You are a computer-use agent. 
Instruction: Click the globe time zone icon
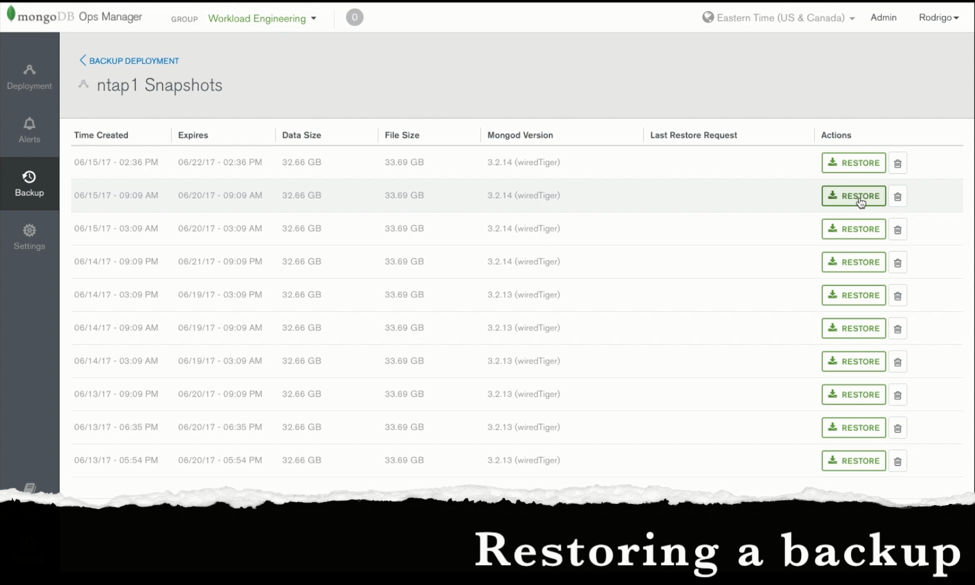[708, 17]
